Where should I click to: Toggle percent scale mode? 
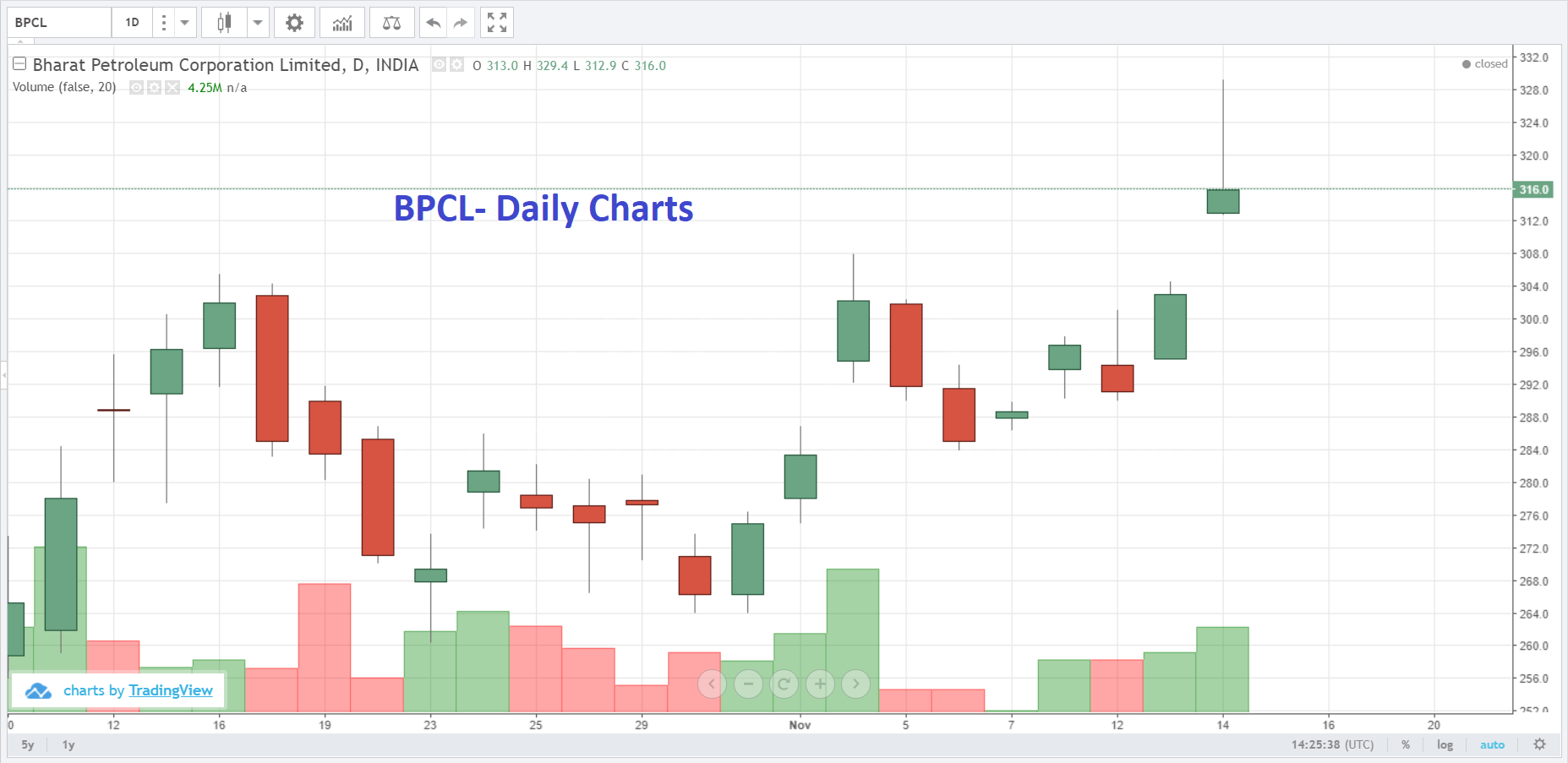(x=1406, y=744)
